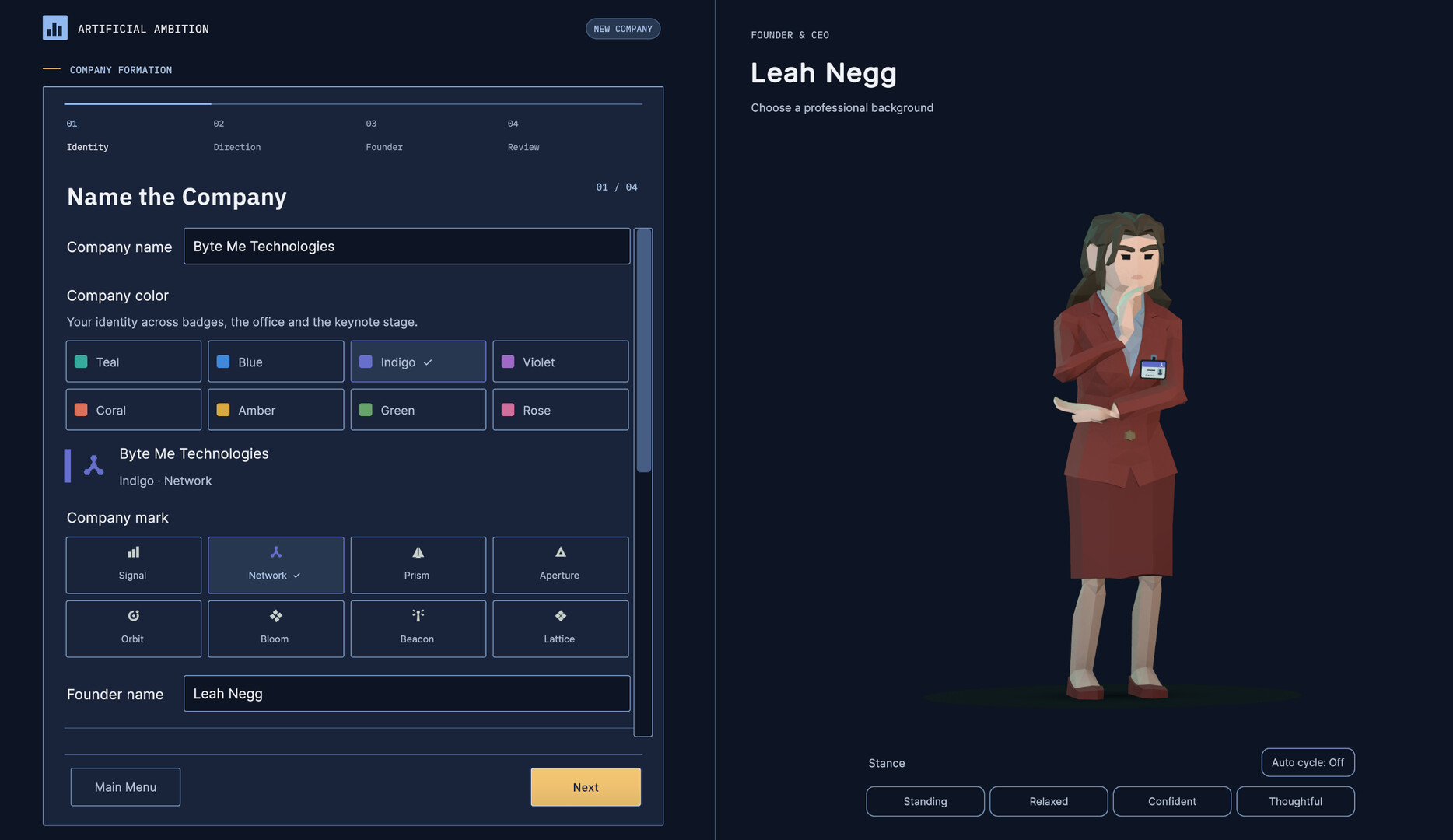Choose the Lattice company mark
This screenshot has width=1453, height=840.
coord(561,628)
